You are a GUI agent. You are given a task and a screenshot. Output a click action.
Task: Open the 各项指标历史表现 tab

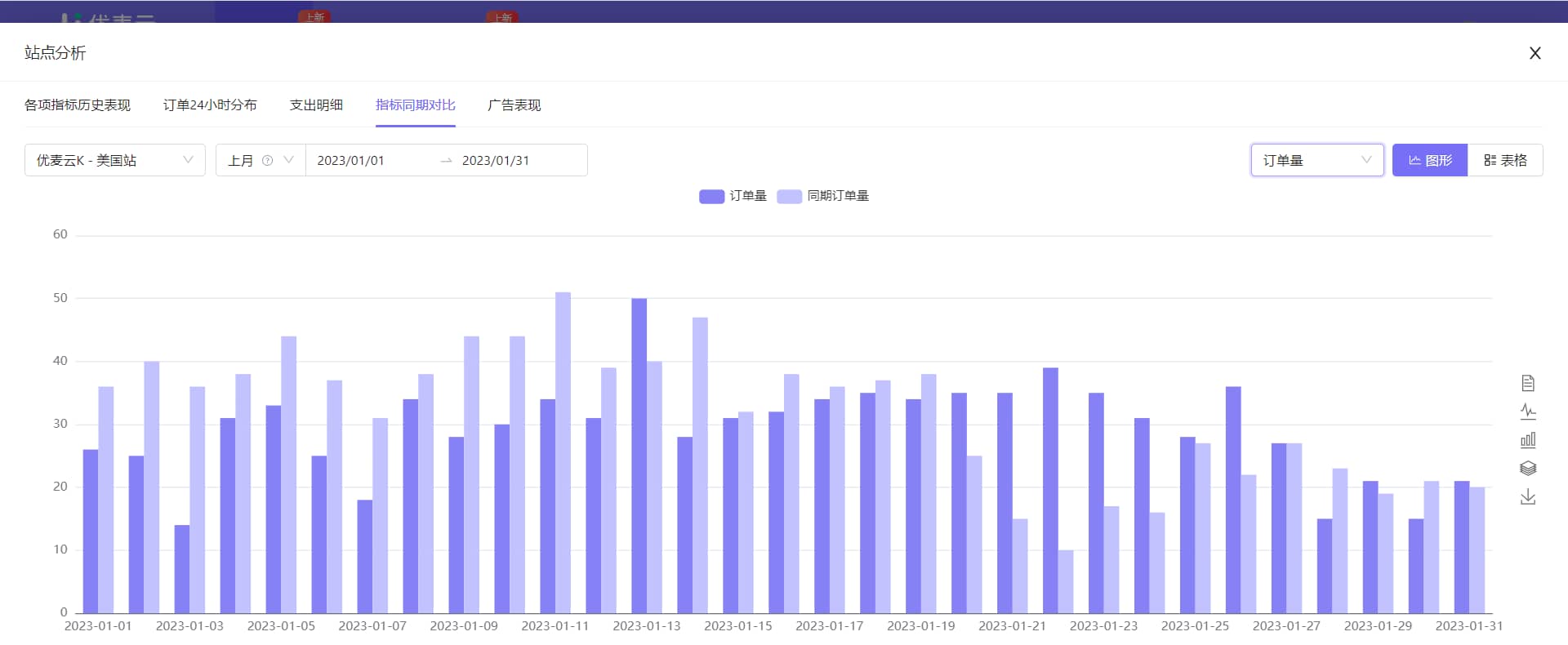[78, 105]
